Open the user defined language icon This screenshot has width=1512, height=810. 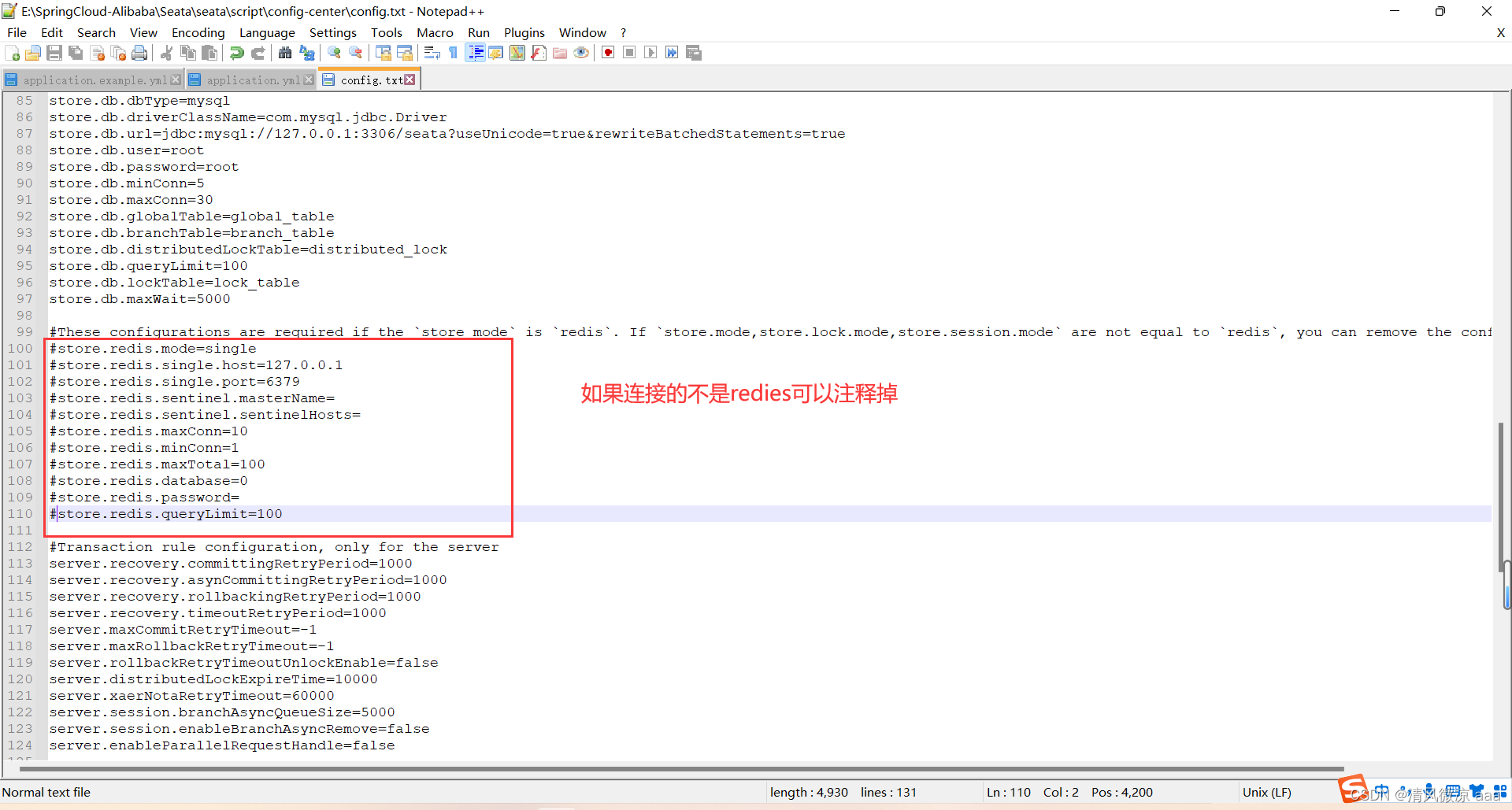pos(496,53)
